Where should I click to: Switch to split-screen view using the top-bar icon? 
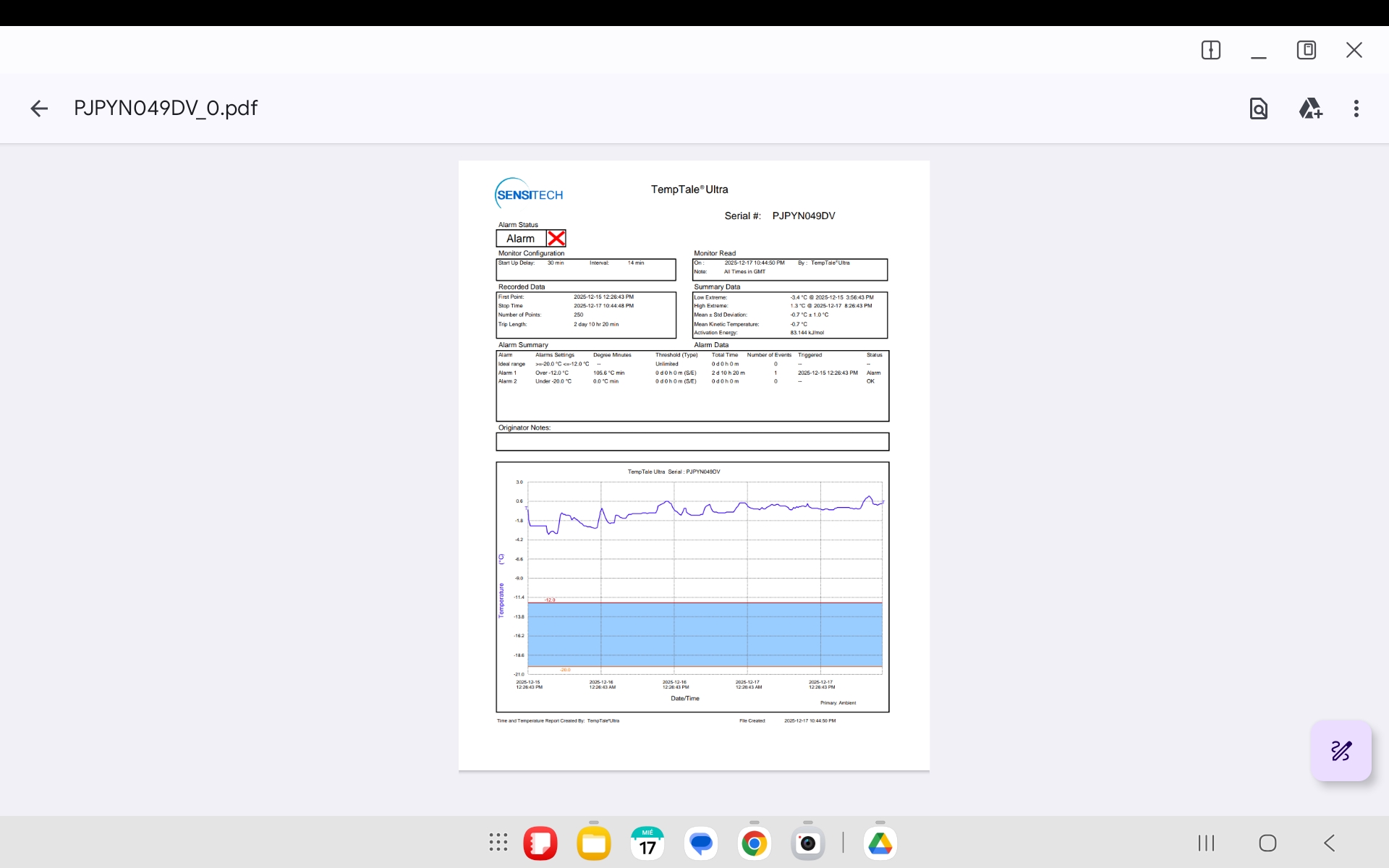[1210, 50]
